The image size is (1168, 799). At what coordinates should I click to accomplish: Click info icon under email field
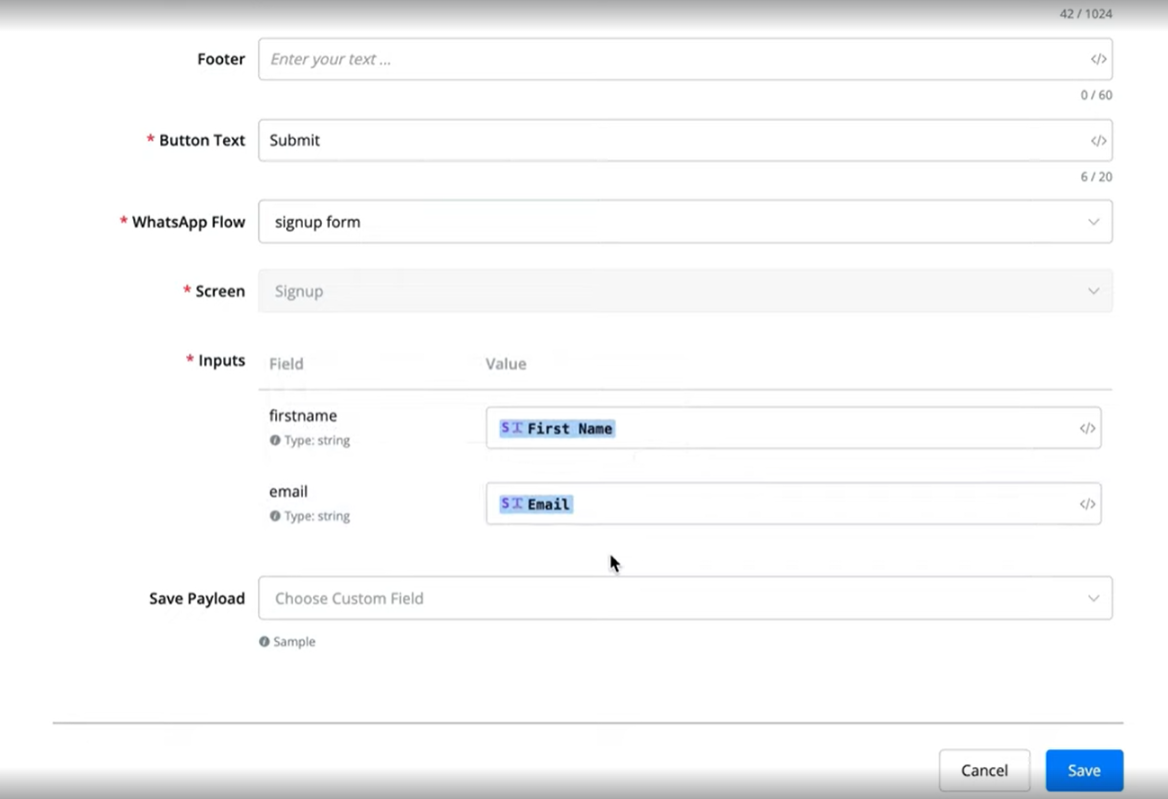pyautogui.click(x=275, y=516)
